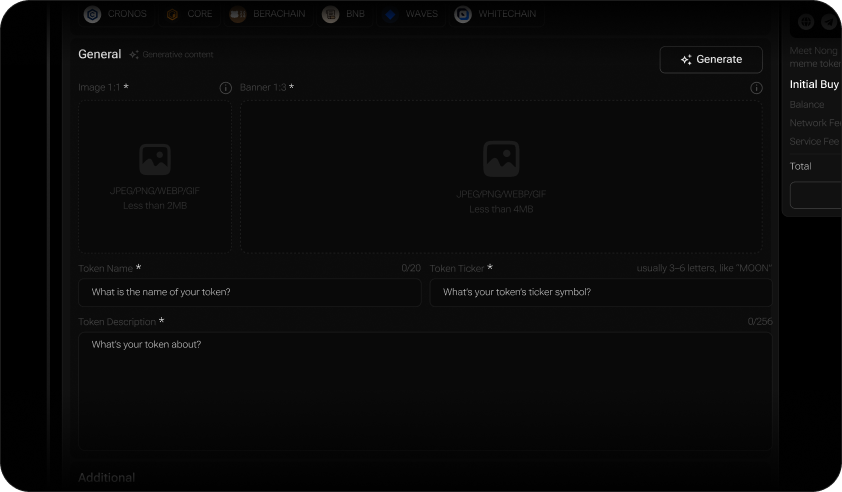Click the Generative content sparkle label

171,55
